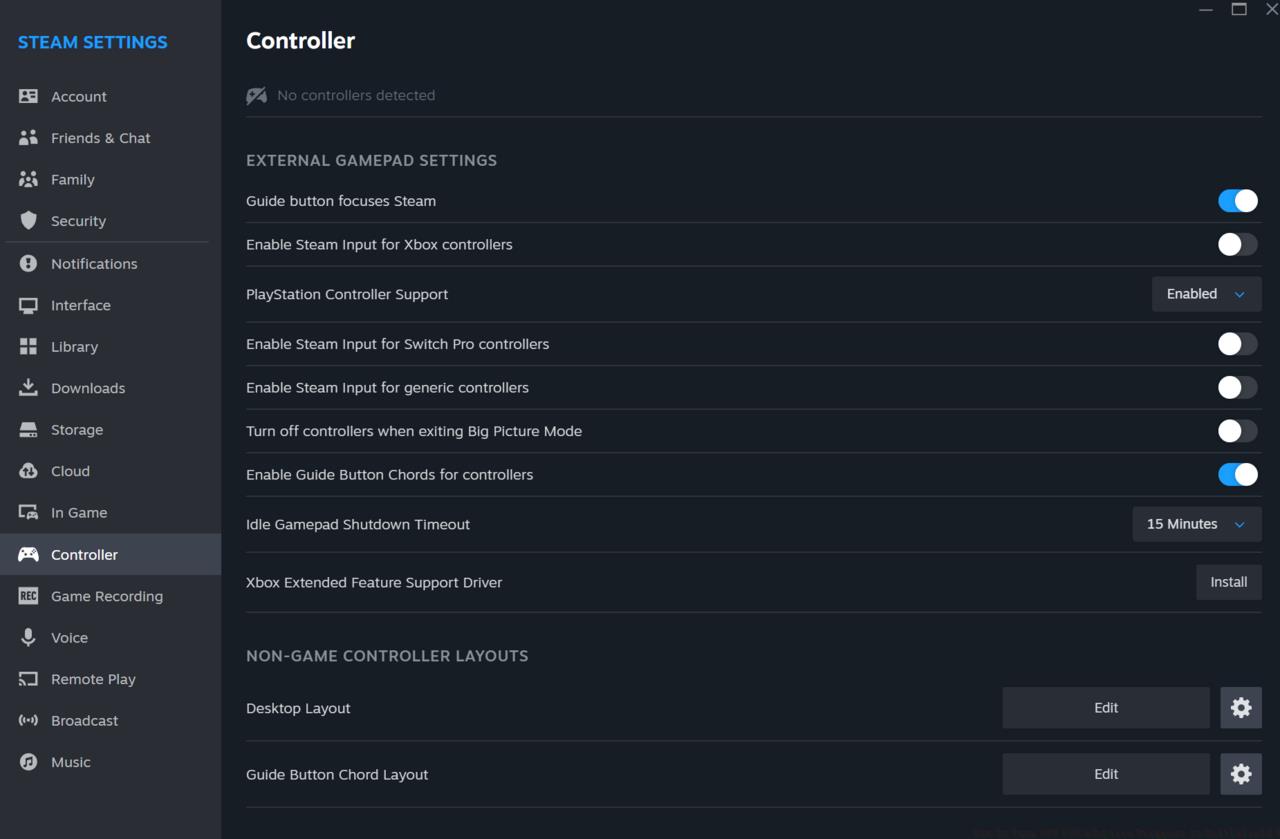The width and height of the screenshot is (1280, 839).
Task: Install Xbox Extended Feature Support Driver
Action: [1228, 582]
